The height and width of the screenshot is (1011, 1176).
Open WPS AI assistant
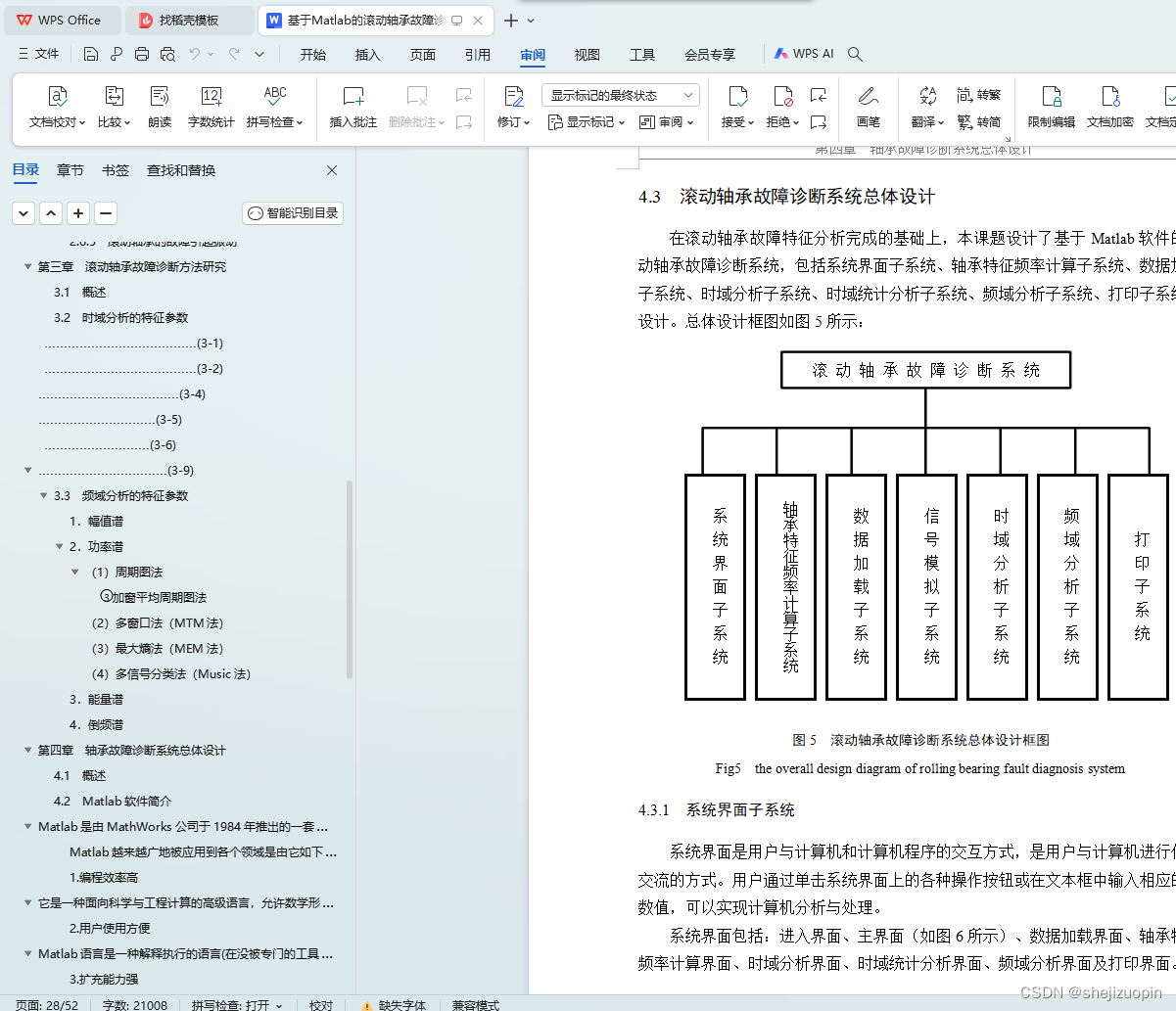(x=805, y=54)
